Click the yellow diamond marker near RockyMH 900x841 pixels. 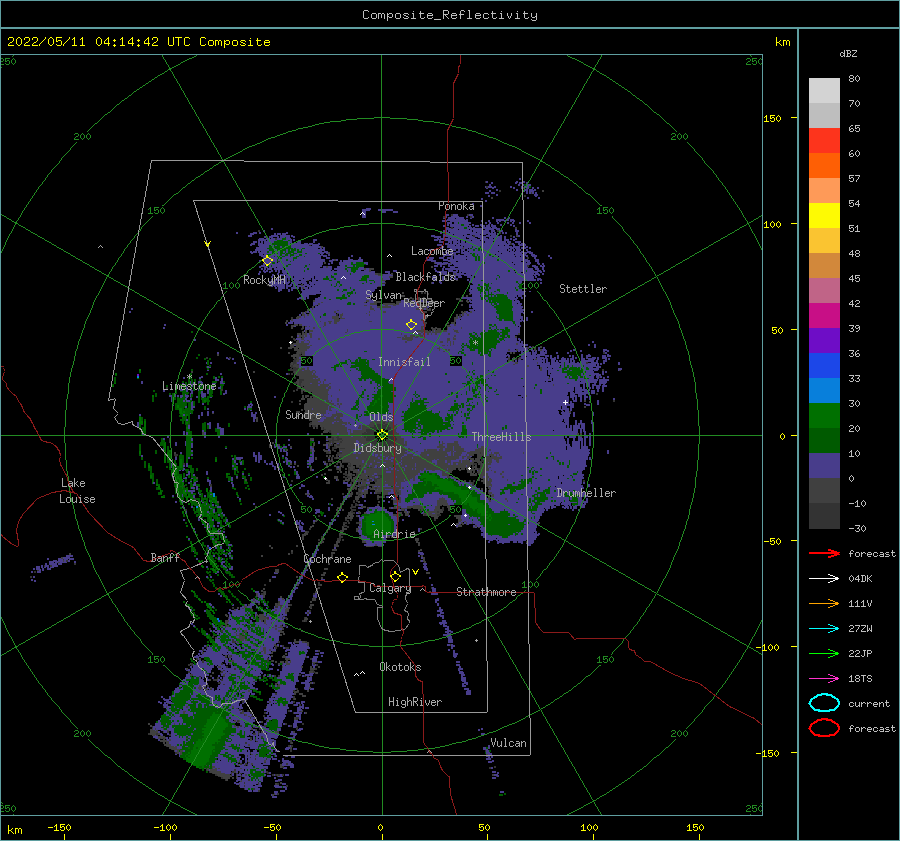coord(267,261)
